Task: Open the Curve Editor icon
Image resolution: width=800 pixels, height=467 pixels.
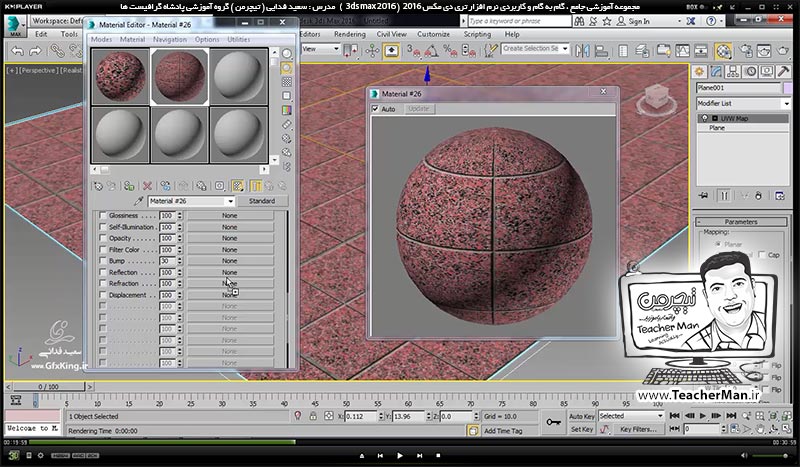Action: (682, 51)
